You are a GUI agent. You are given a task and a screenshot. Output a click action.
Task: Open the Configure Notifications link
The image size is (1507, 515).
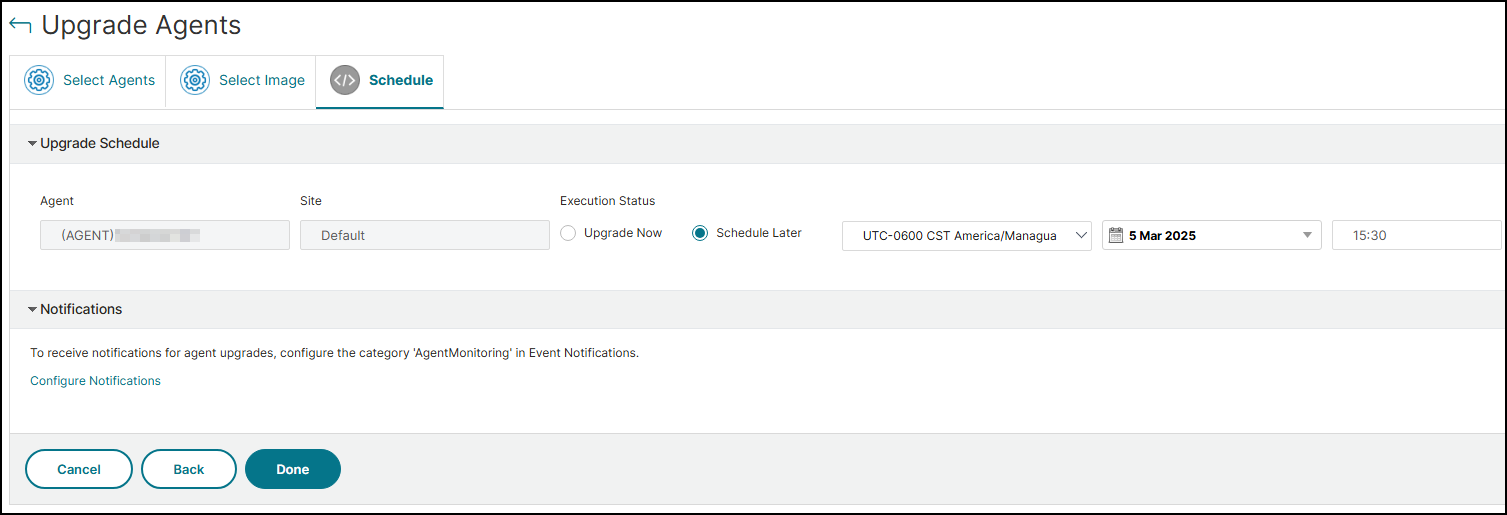pyautogui.click(x=95, y=381)
